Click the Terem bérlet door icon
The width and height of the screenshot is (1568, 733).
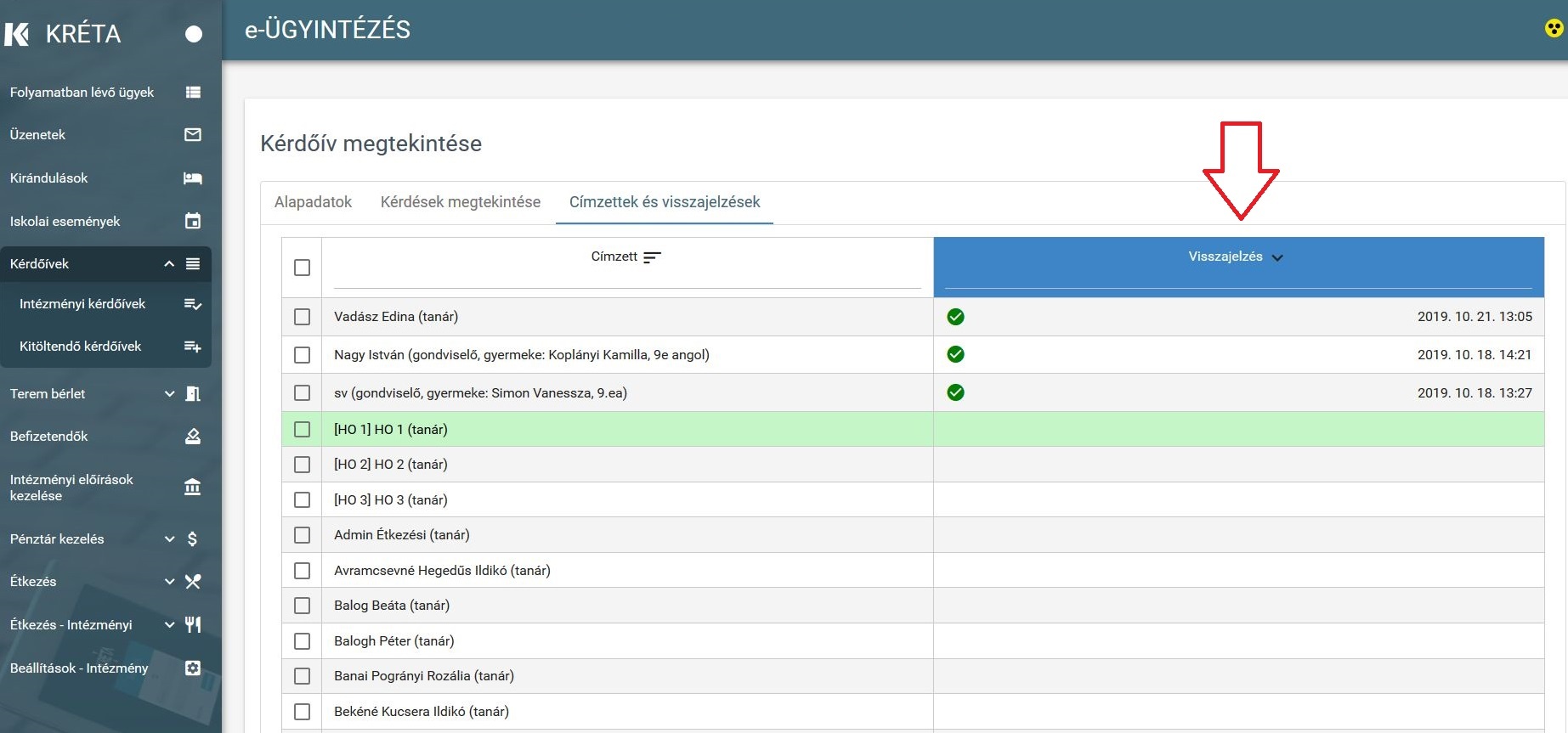[193, 394]
